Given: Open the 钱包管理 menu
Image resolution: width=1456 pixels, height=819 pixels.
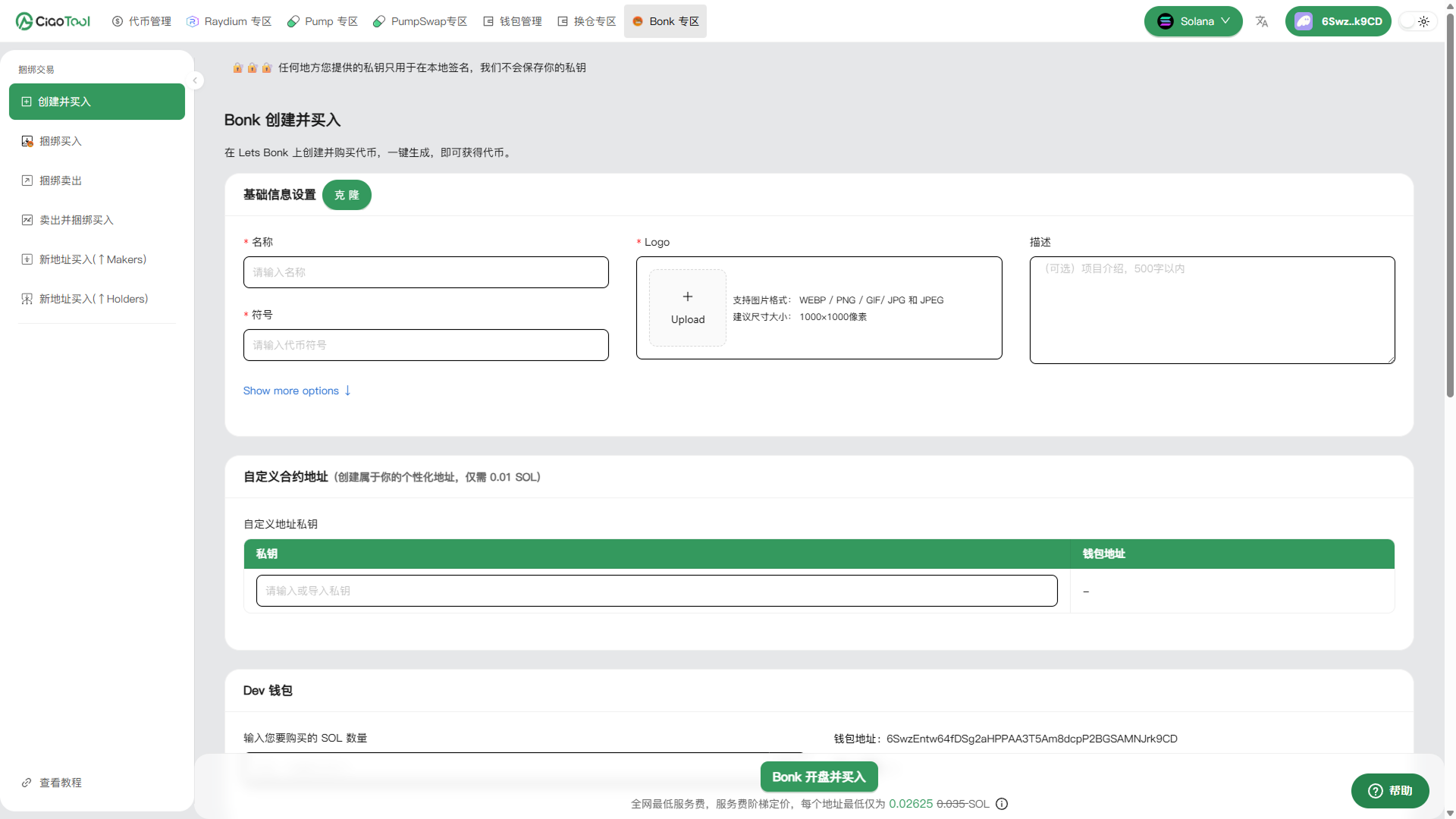Looking at the screenshot, I should (513, 21).
